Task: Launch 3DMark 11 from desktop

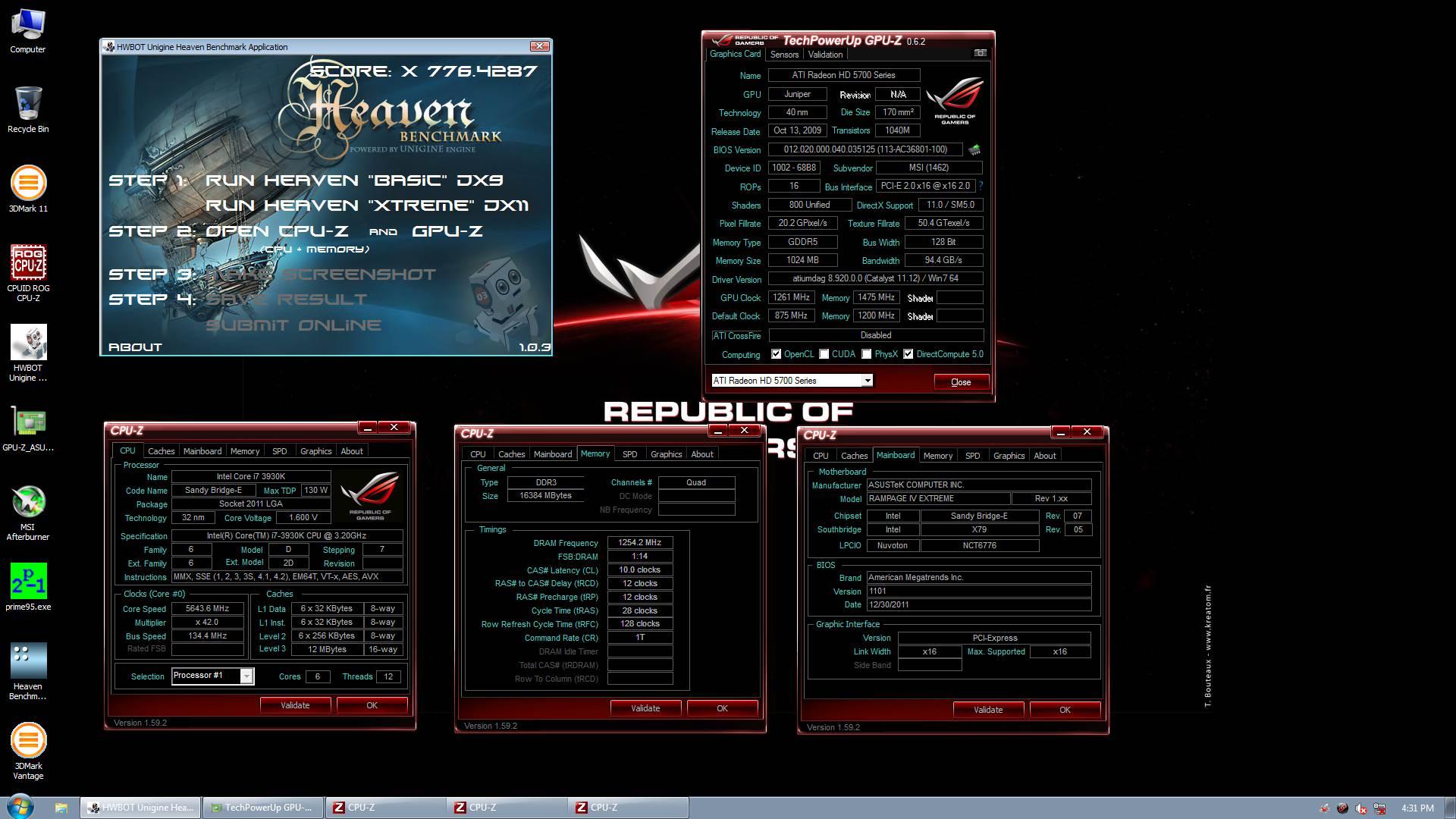Action: [28, 190]
